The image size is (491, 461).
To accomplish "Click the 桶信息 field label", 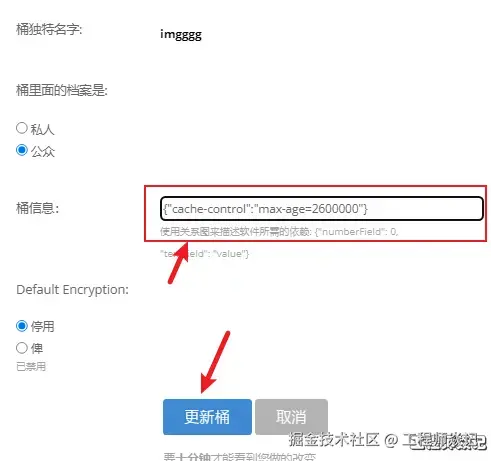I will click(38, 208).
